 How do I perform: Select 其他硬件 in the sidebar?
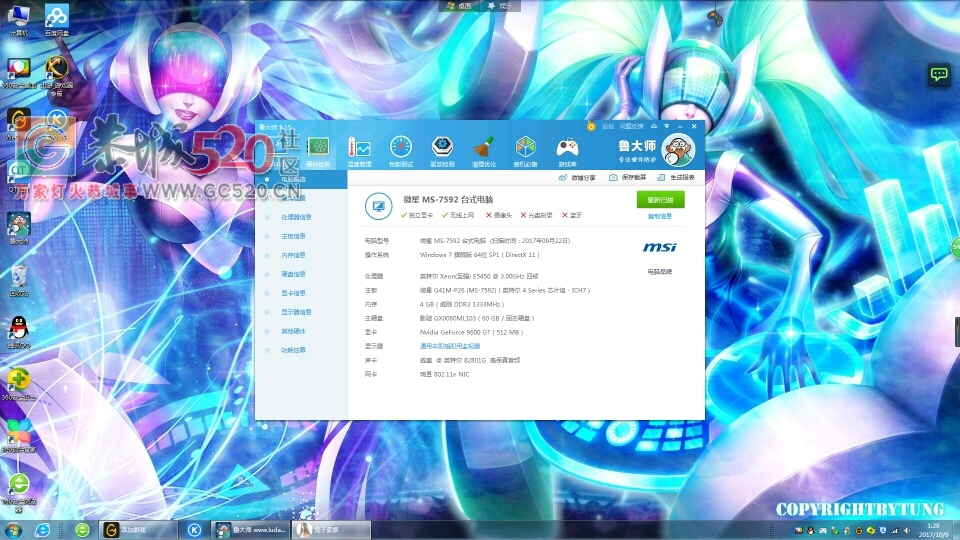tap(293, 331)
